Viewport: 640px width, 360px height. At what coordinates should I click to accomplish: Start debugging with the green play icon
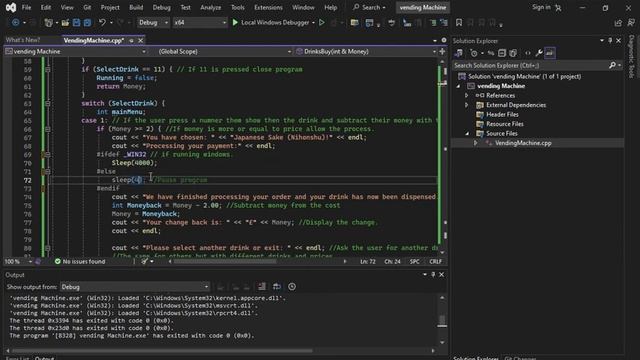click(235, 23)
